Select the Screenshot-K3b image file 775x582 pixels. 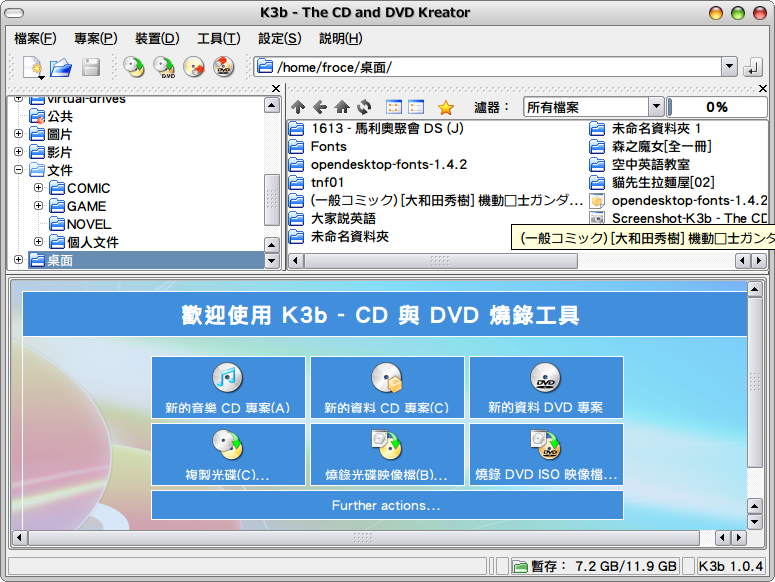pos(678,218)
